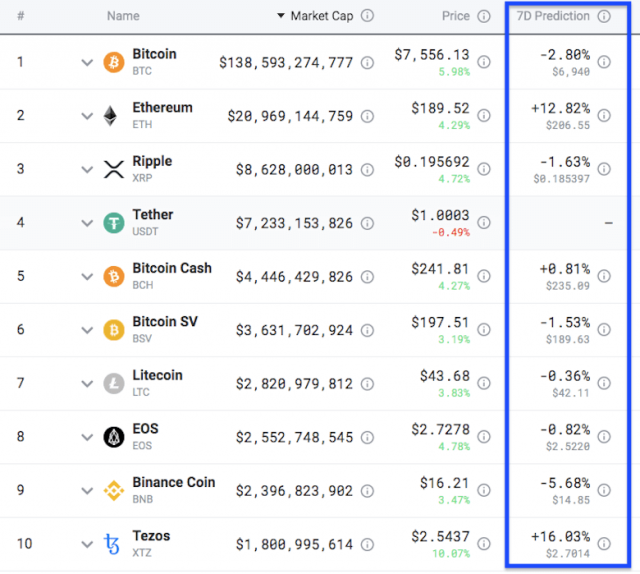Sort by the Name column header

tap(123, 16)
